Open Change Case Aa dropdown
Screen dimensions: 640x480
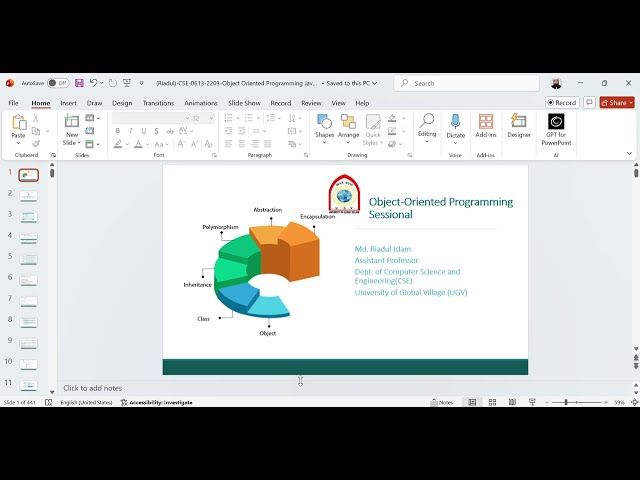162,144
